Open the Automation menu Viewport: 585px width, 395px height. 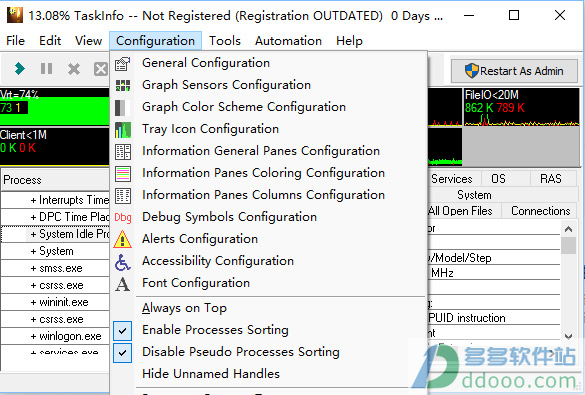point(288,41)
